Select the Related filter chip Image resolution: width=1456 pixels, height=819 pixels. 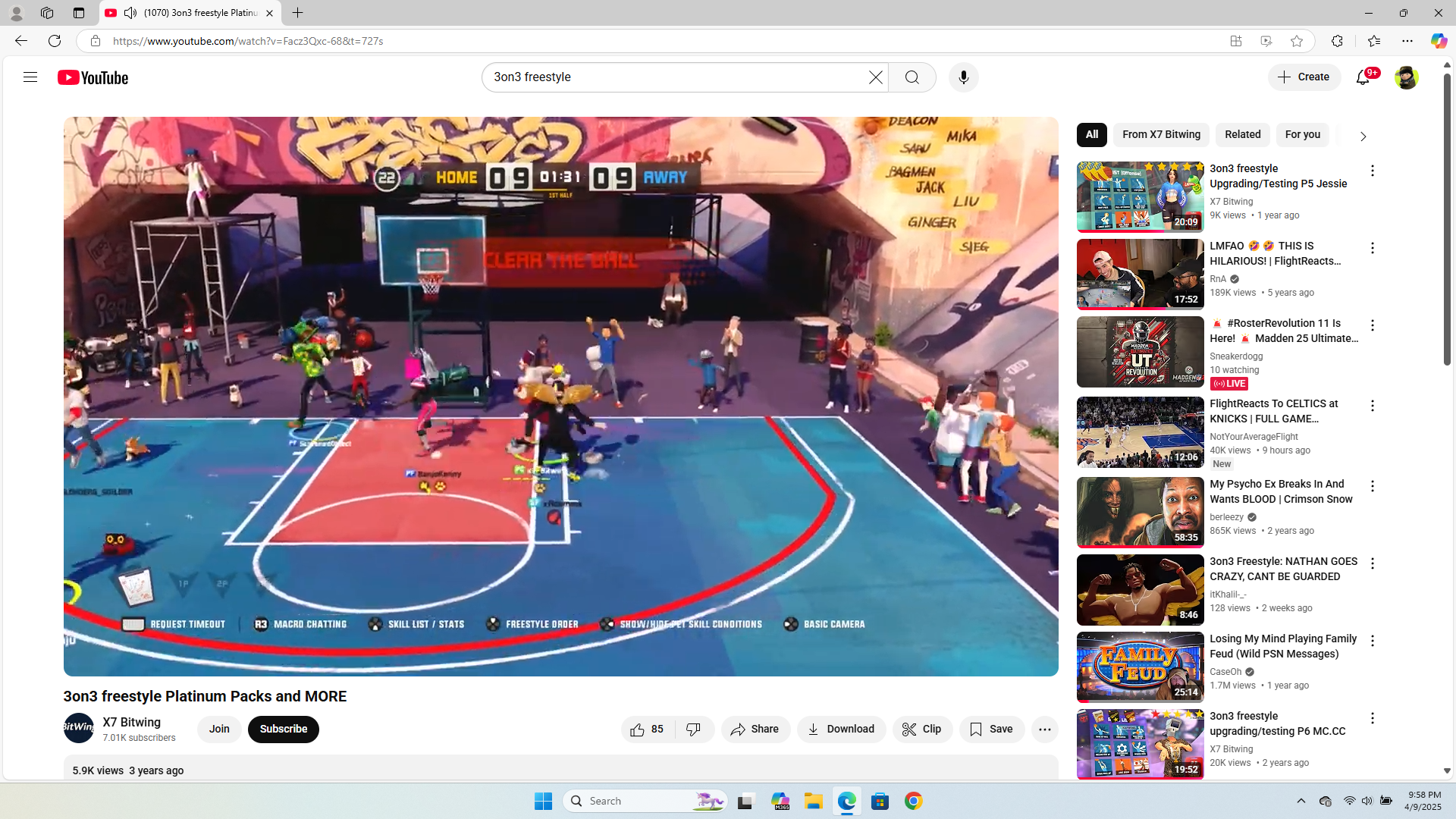(1243, 135)
